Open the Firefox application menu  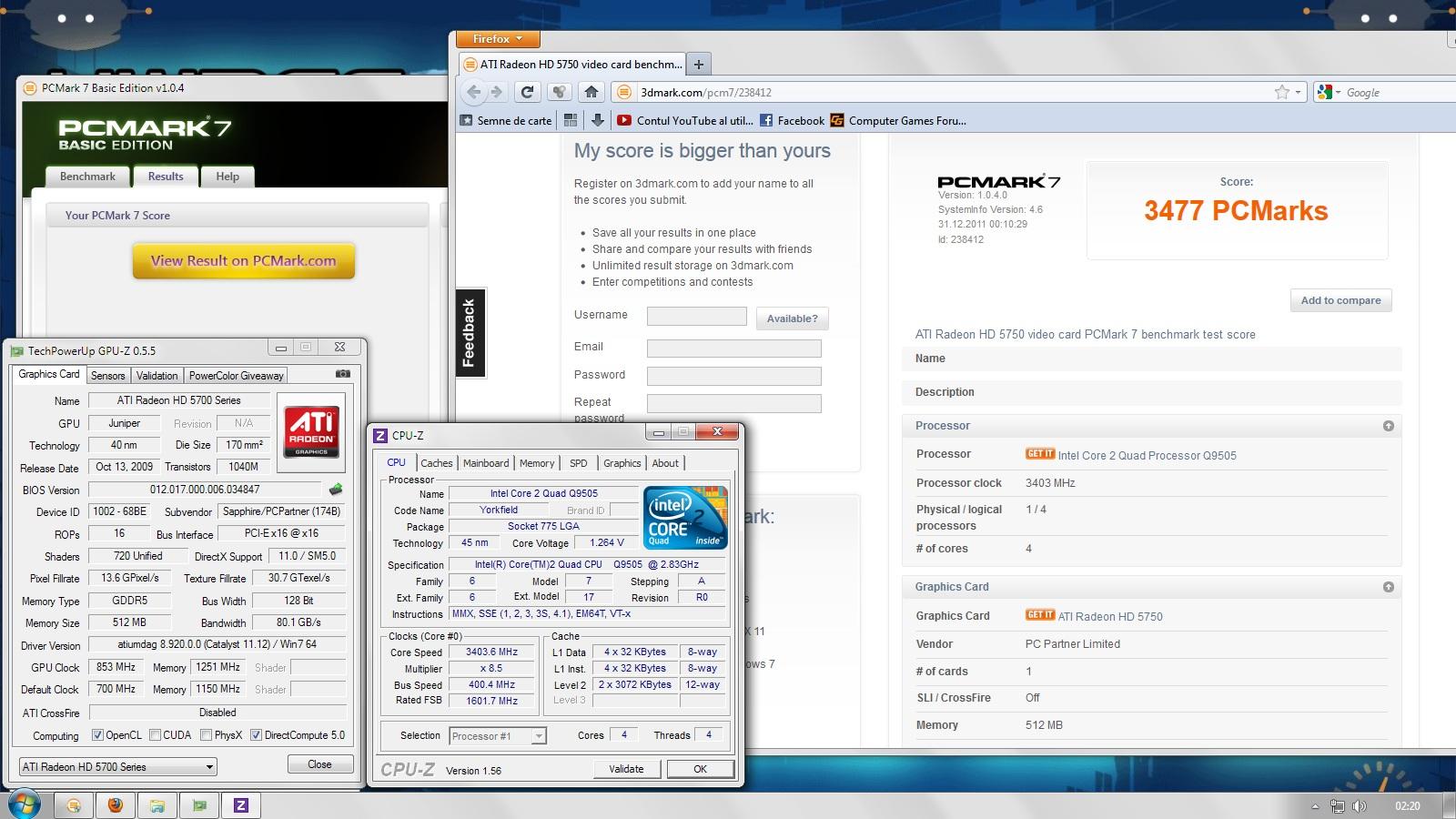[x=497, y=39]
